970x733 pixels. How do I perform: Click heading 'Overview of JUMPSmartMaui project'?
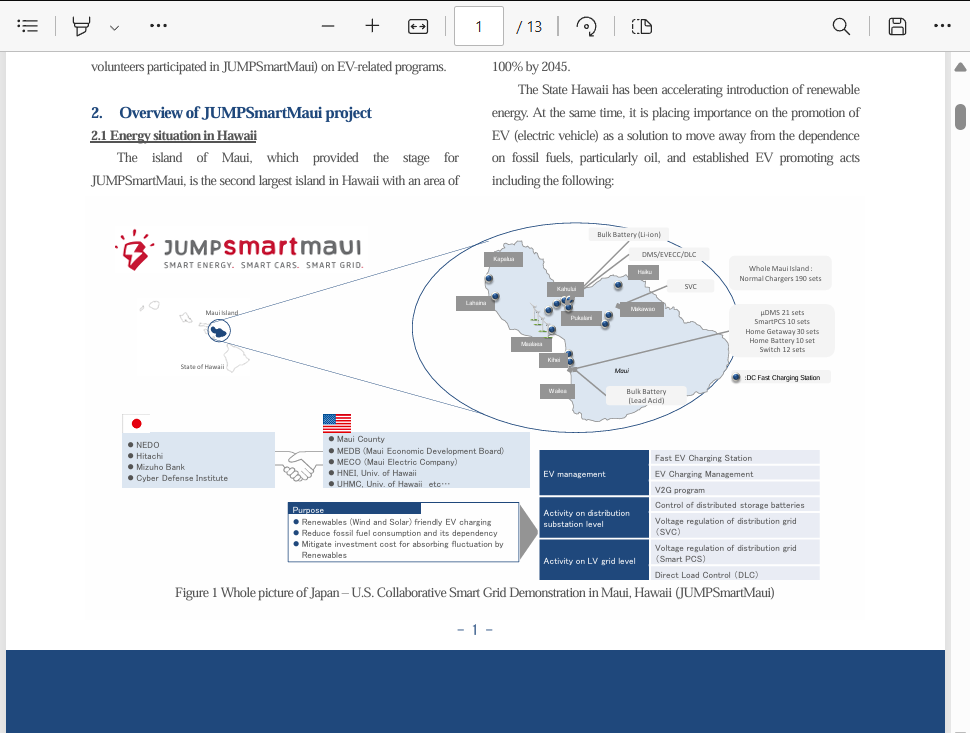click(x=245, y=113)
